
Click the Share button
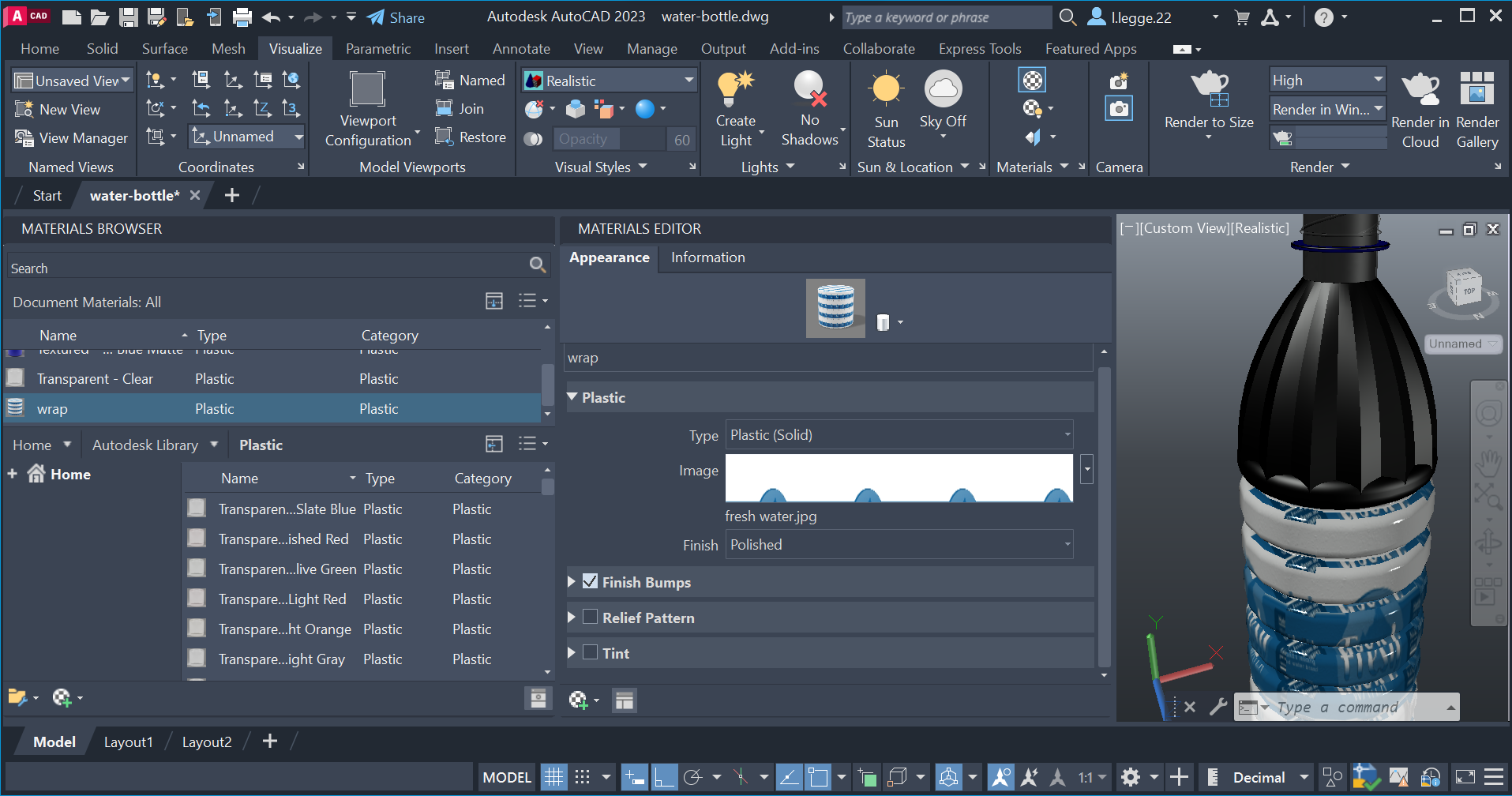(396, 17)
